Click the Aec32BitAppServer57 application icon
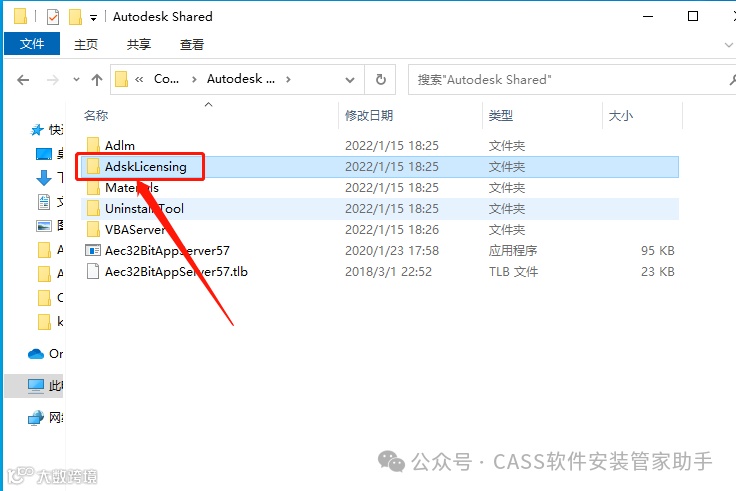The image size is (736, 491). [93, 250]
